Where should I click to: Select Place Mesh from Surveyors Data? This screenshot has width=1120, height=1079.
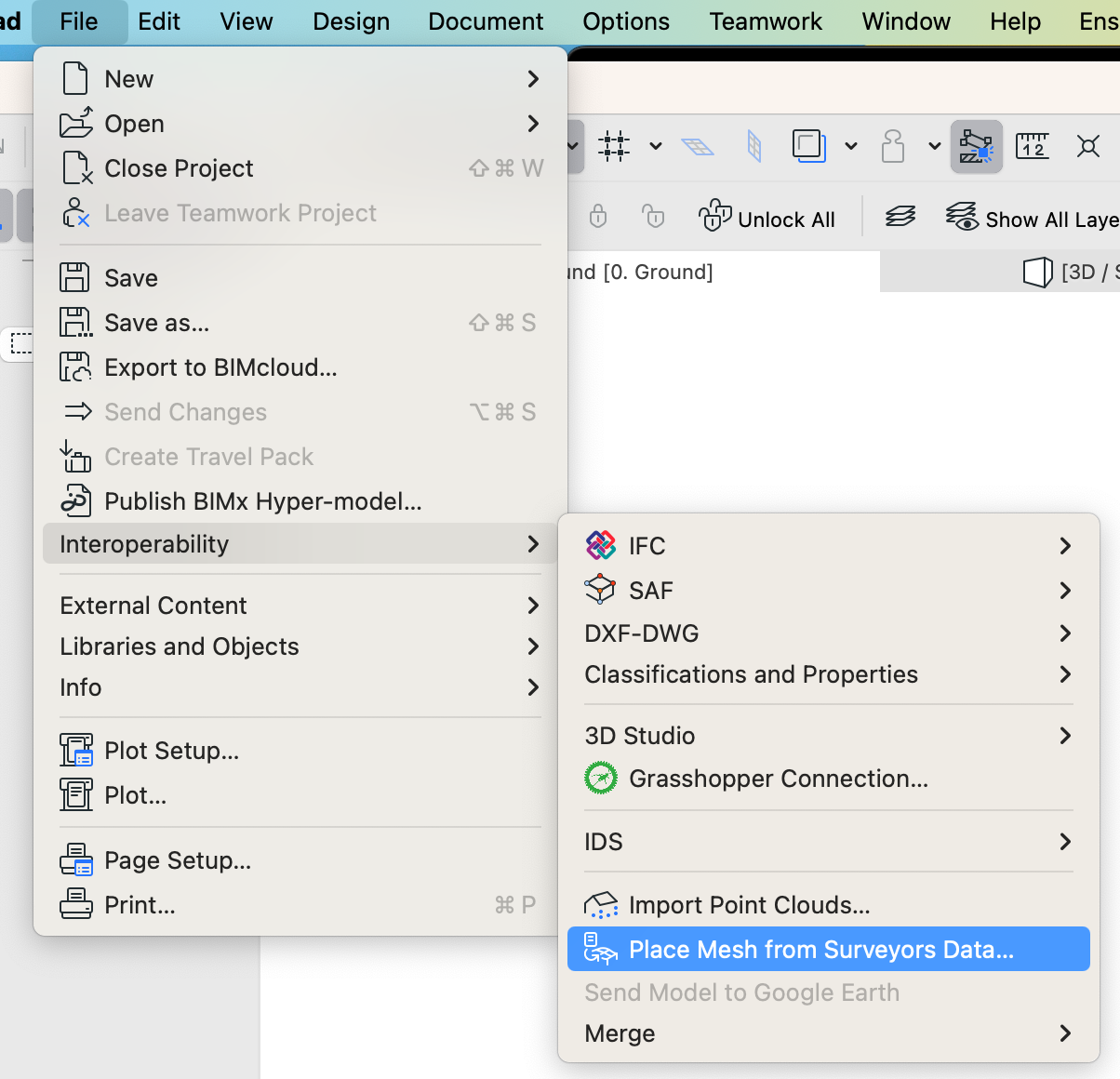pyautogui.click(x=820, y=950)
